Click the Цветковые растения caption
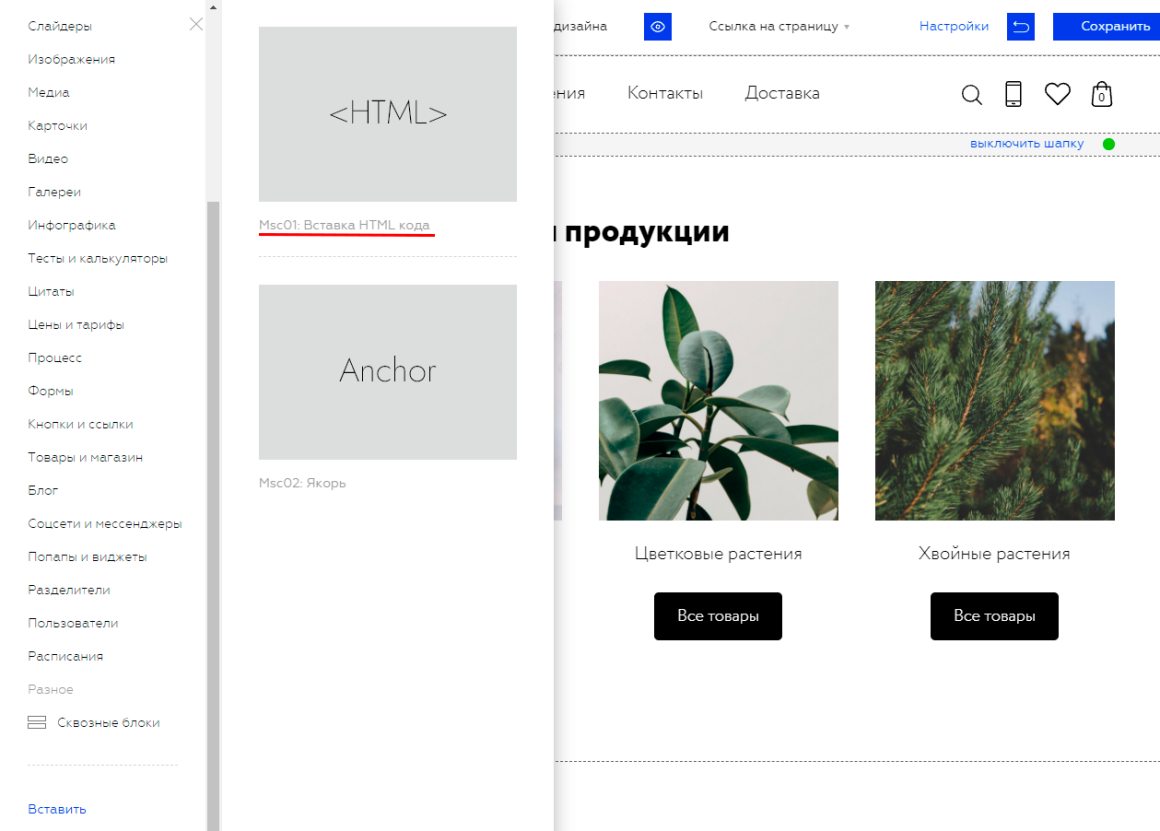The height and width of the screenshot is (831, 1160). click(x=718, y=554)
